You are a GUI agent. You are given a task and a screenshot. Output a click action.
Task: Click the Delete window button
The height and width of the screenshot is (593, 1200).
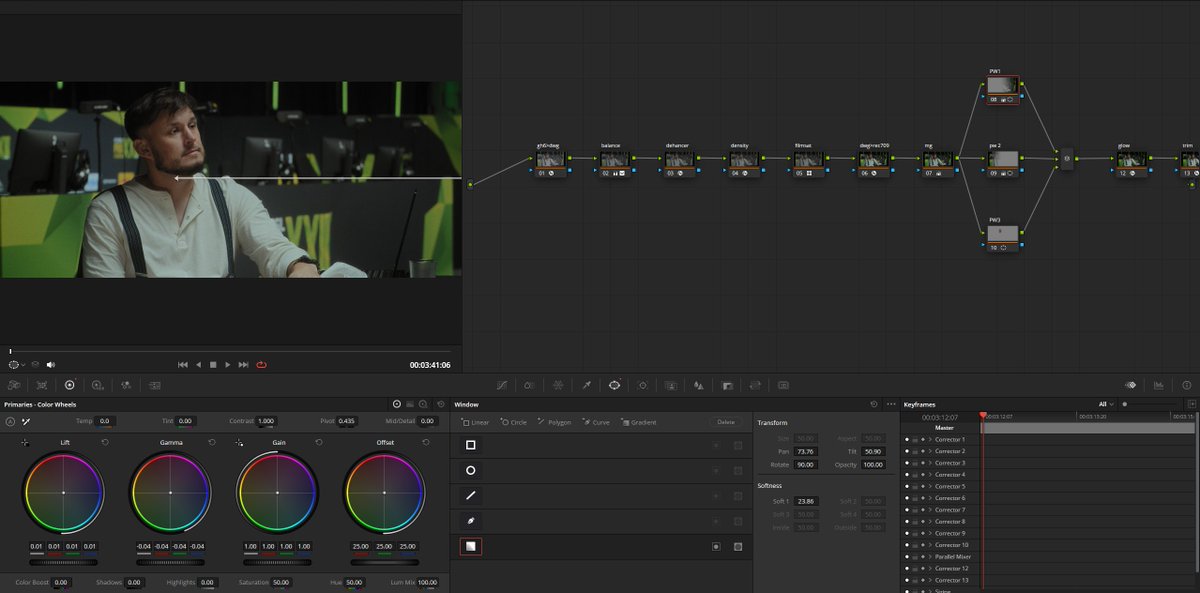point(728,422)
